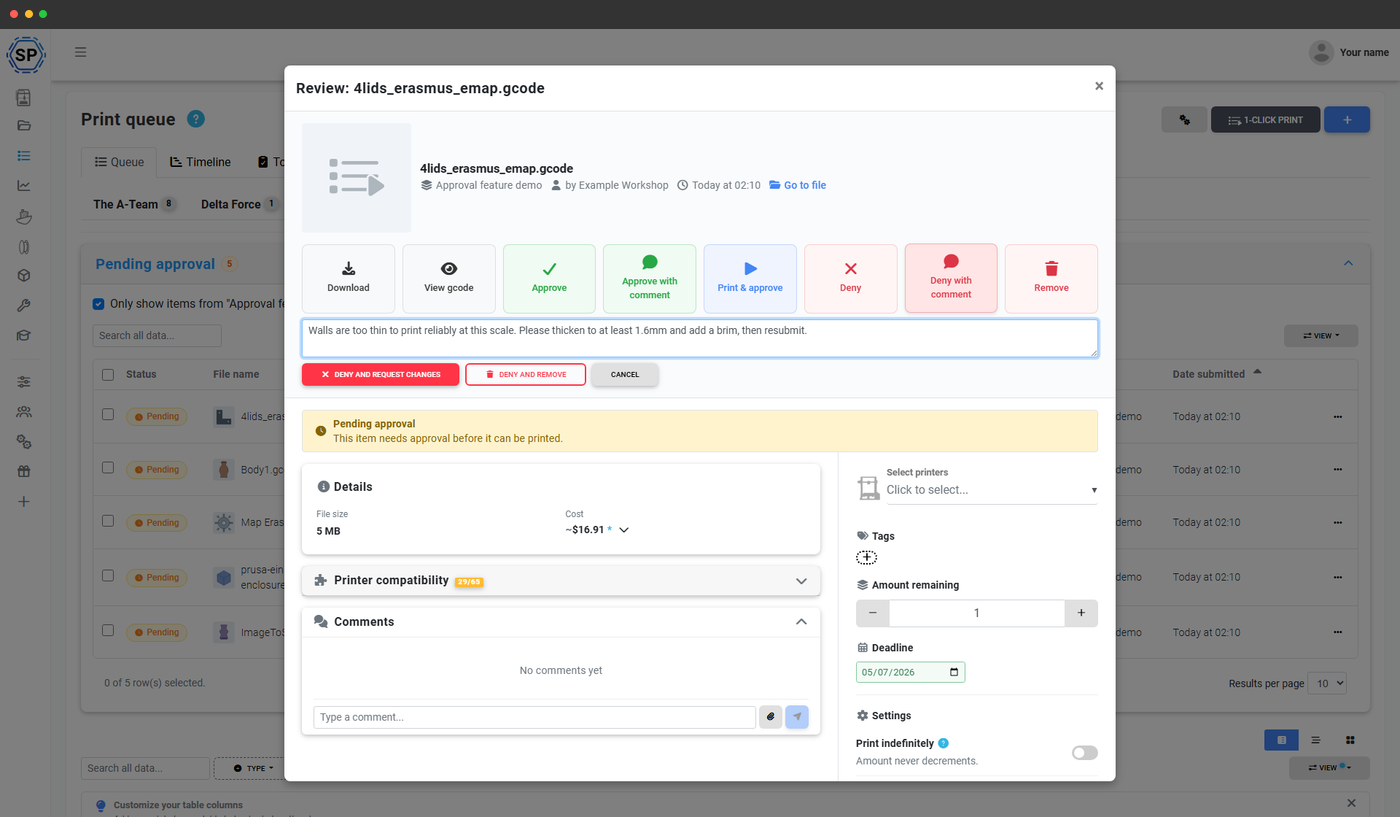Click the plus icon in the sidebar
1400x817 pixels.
pyautogui.click(x=24, y=502)
